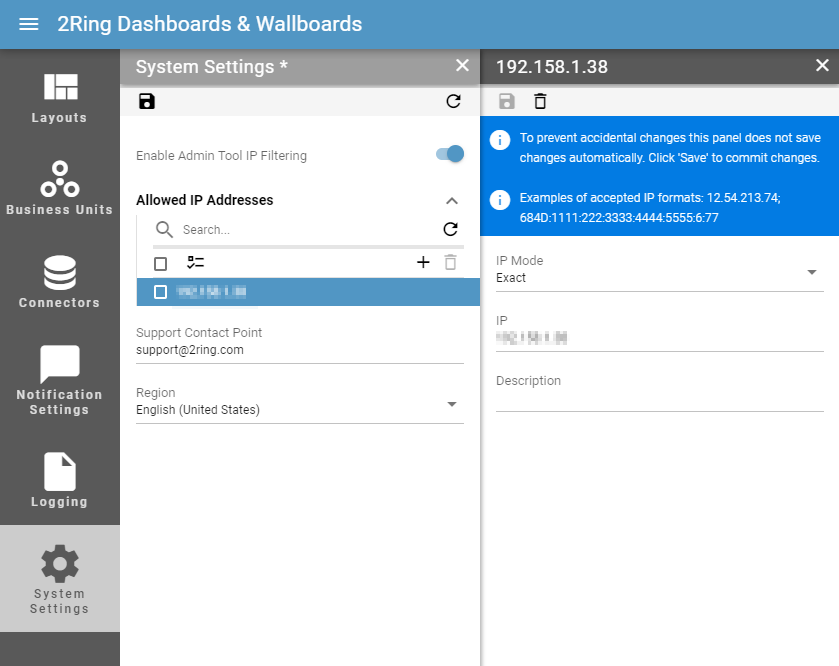Select the highlighted IP address row

[308, 292]
